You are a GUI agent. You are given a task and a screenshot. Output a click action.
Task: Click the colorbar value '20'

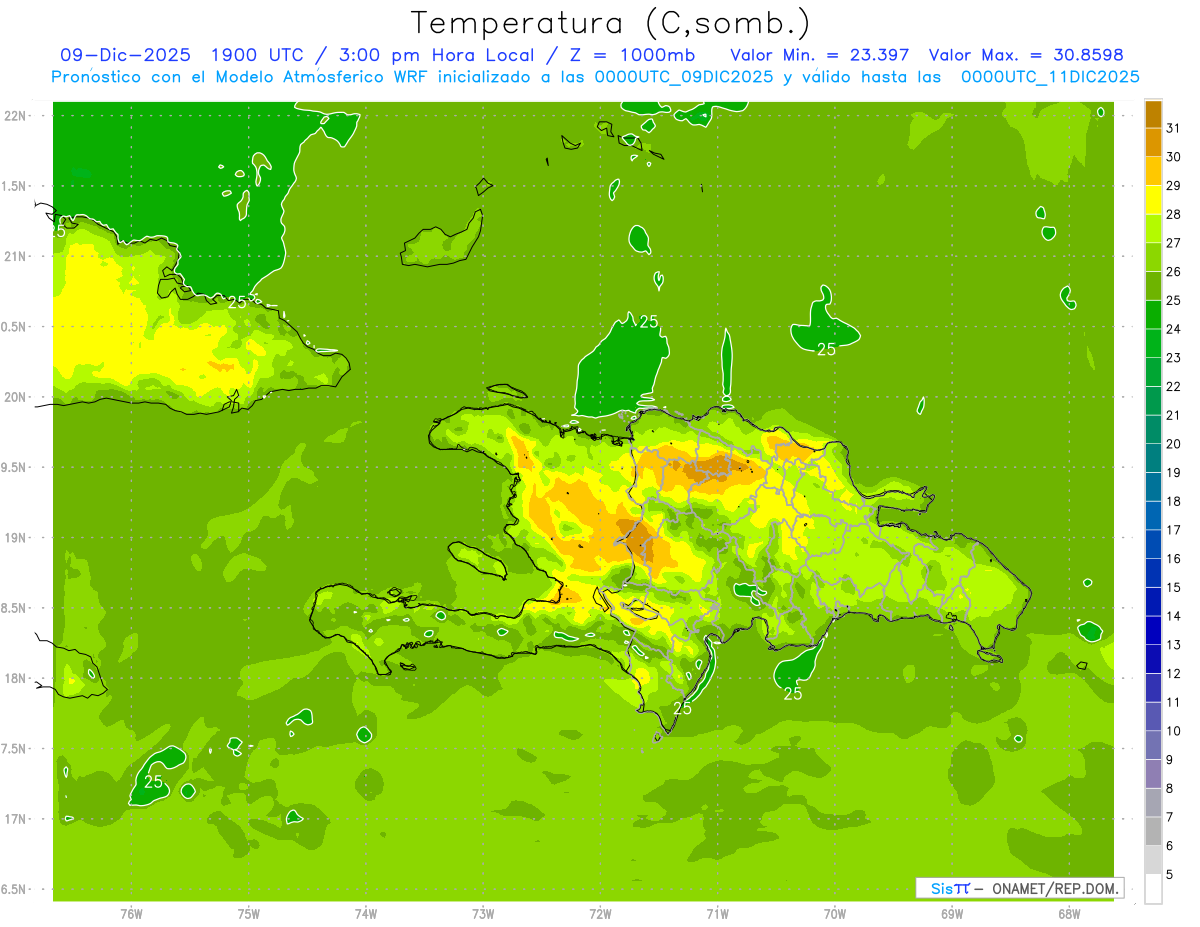tap(1174, 444)
